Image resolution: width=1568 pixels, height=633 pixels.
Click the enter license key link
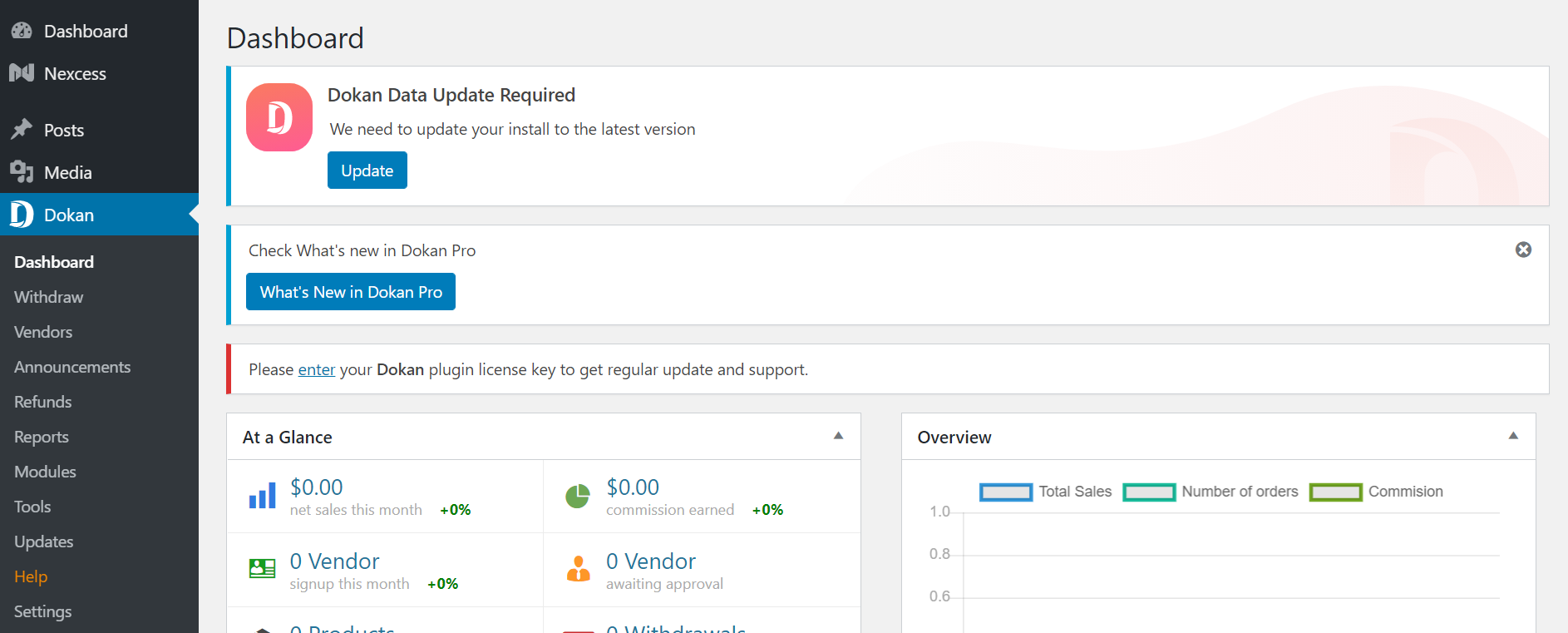tap(317, 369)
